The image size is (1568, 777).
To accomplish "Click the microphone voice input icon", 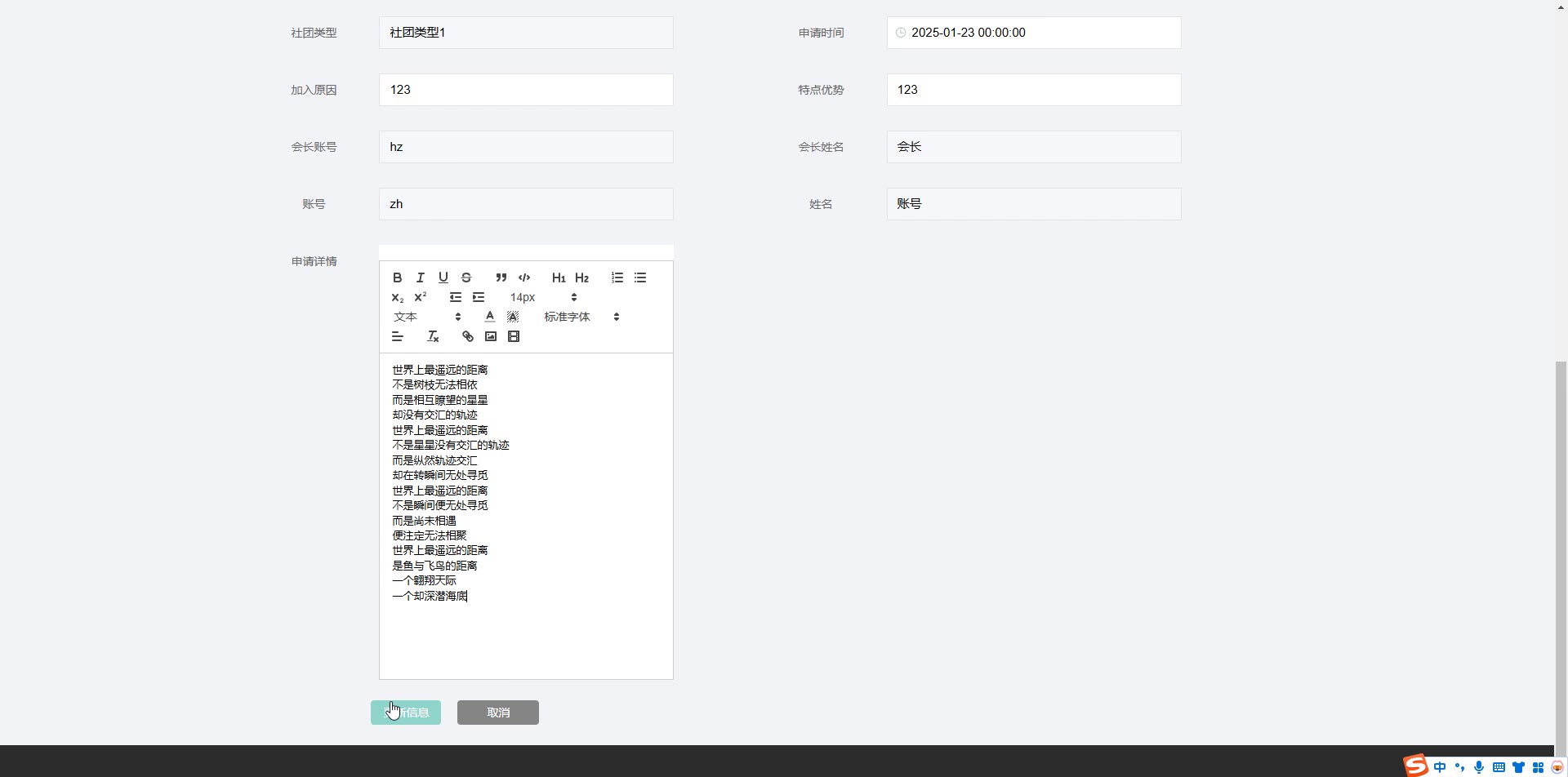I will [x=1479, y=767].
